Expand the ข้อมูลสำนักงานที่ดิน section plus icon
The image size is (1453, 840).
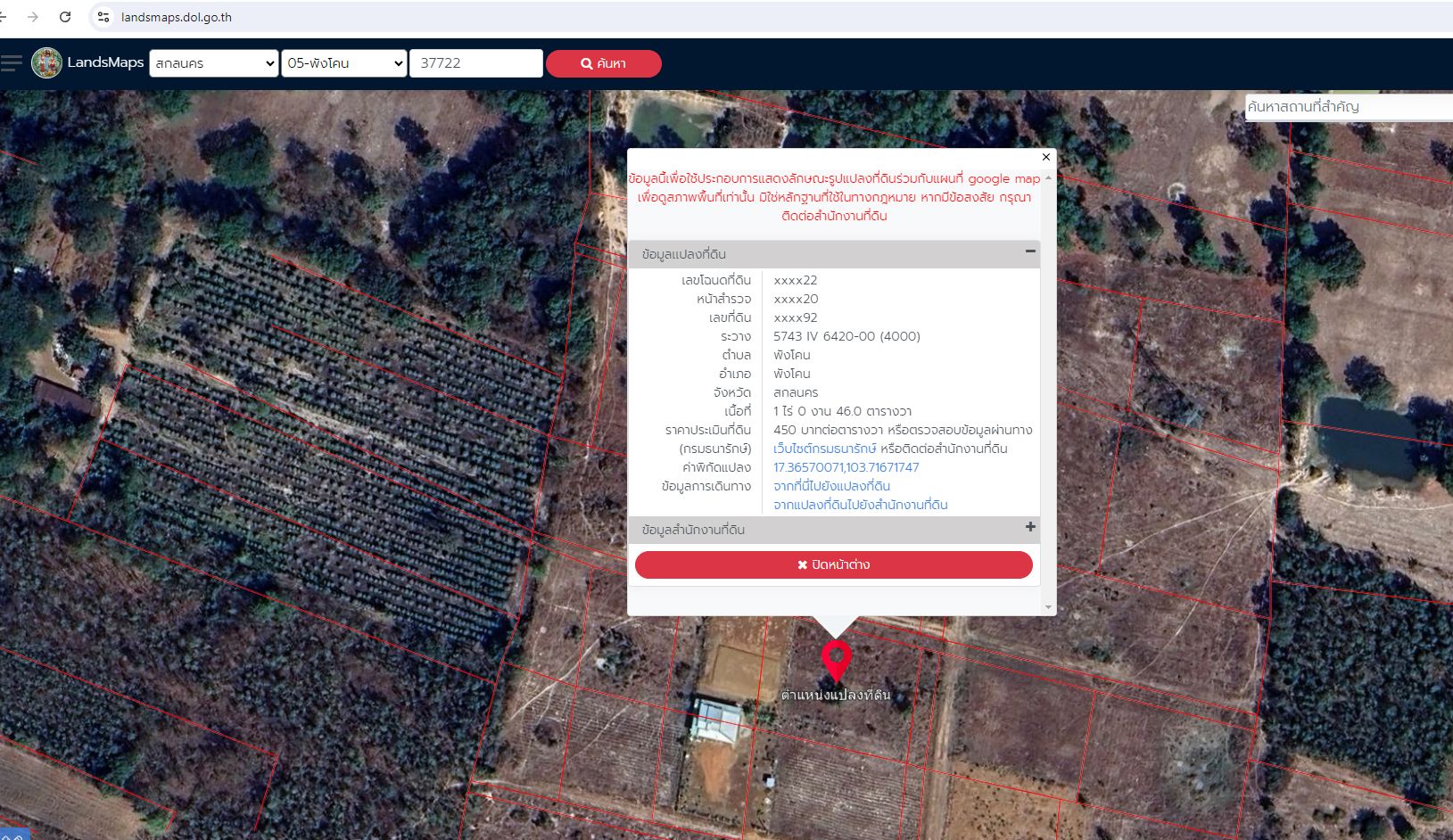point(1030,527)
